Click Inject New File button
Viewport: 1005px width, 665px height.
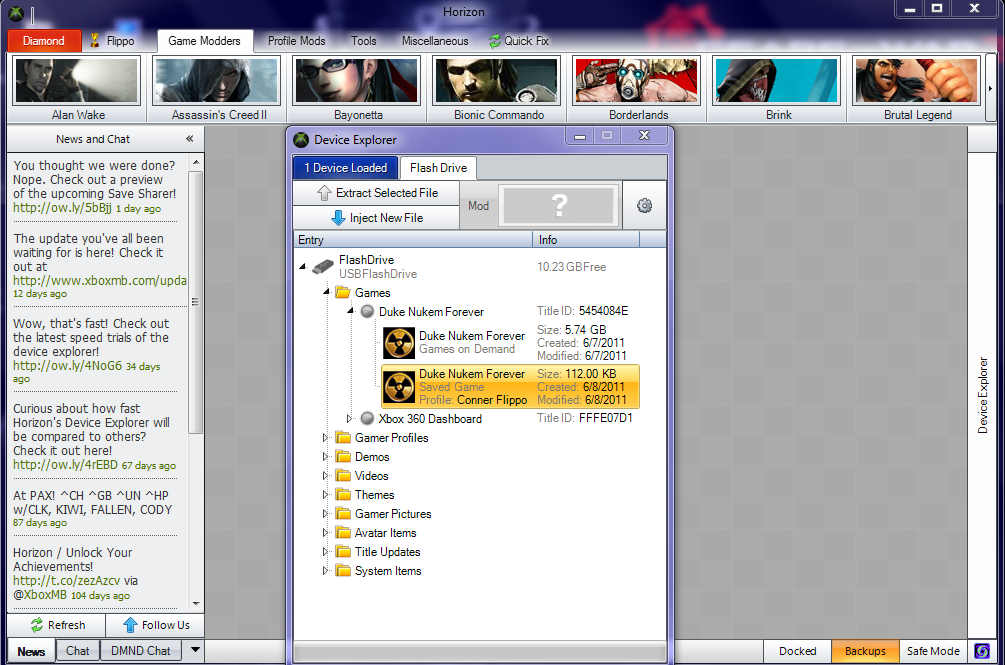point(376,218)
